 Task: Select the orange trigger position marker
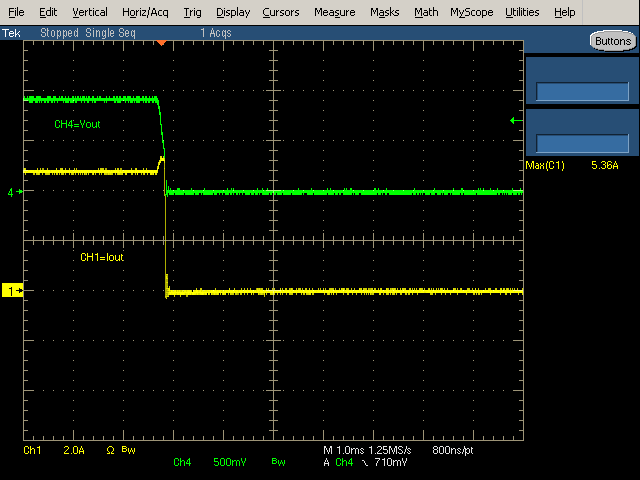coord(163,44)
